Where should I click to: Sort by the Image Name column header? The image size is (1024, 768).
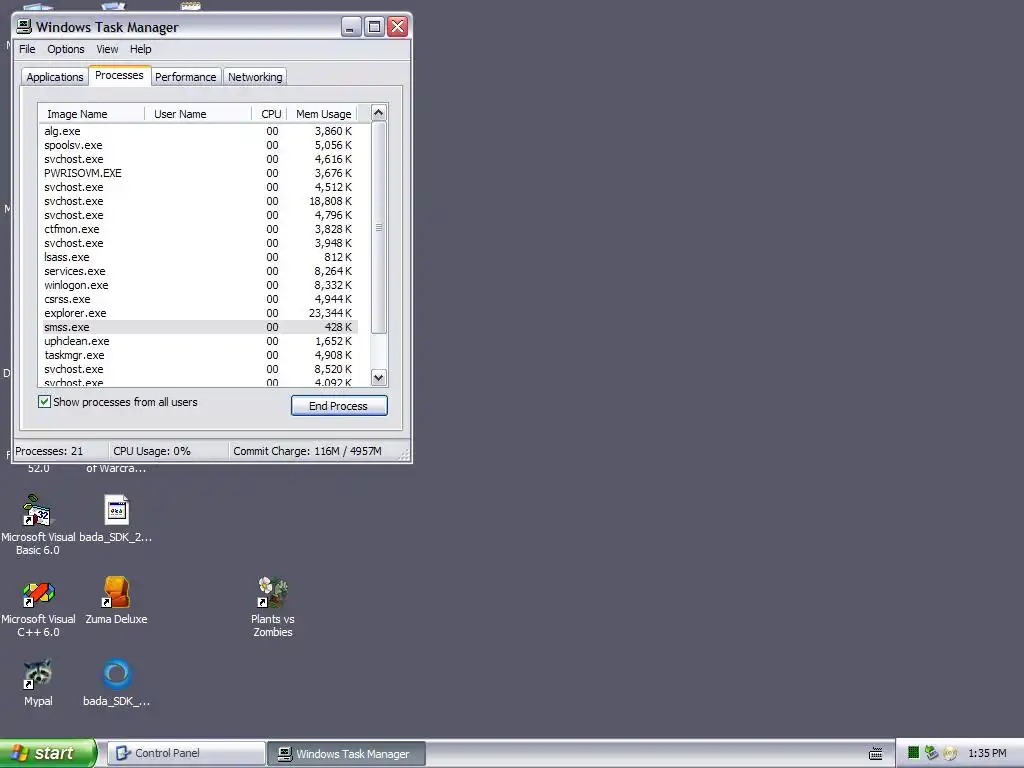click(x=91, y=114)
